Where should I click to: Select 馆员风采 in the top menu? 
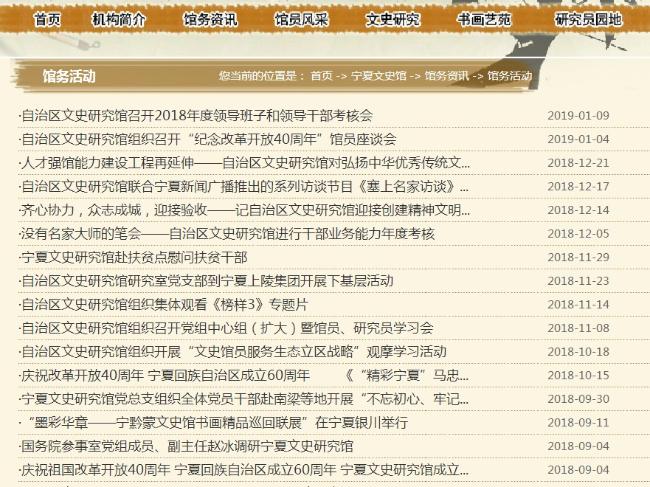pos(301,19)
